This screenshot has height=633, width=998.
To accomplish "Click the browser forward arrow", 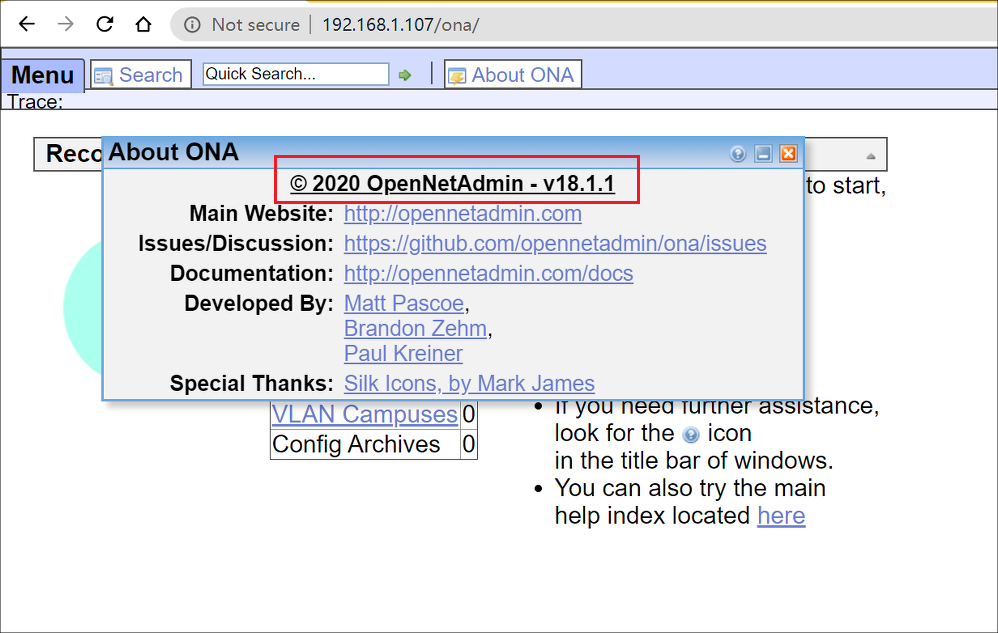I will coord(66,24).
